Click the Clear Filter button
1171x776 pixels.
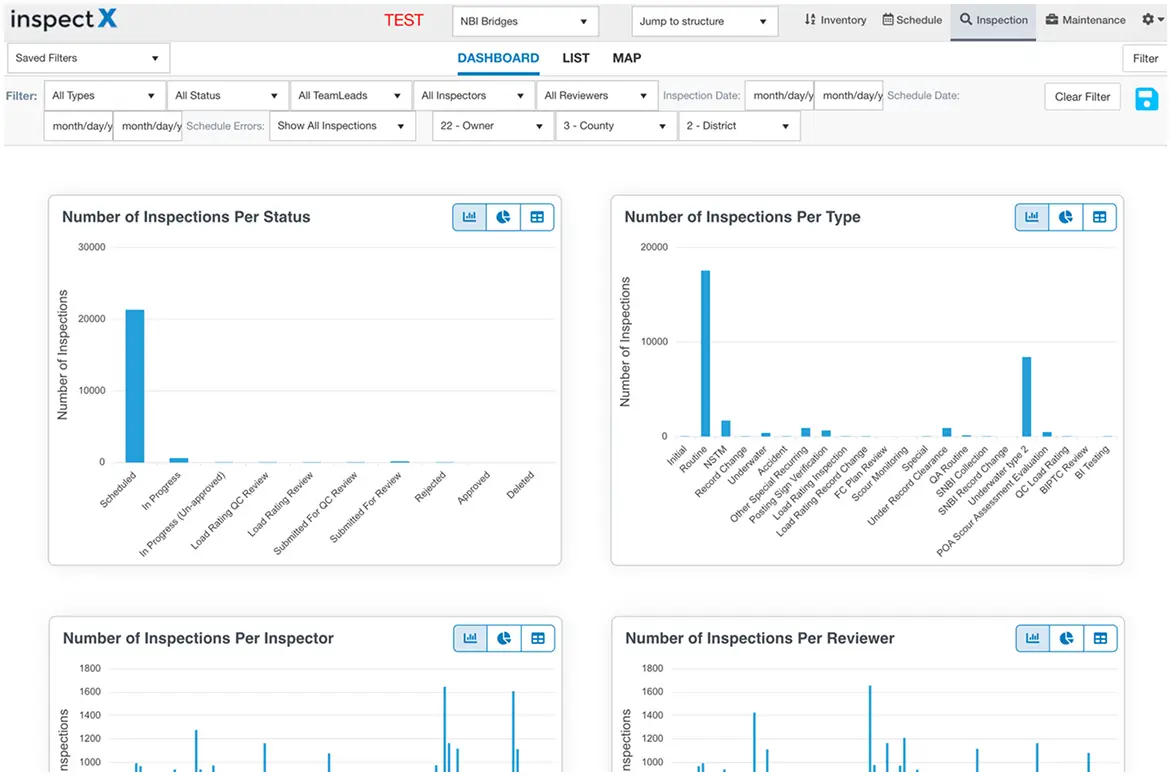[1082, 96]
